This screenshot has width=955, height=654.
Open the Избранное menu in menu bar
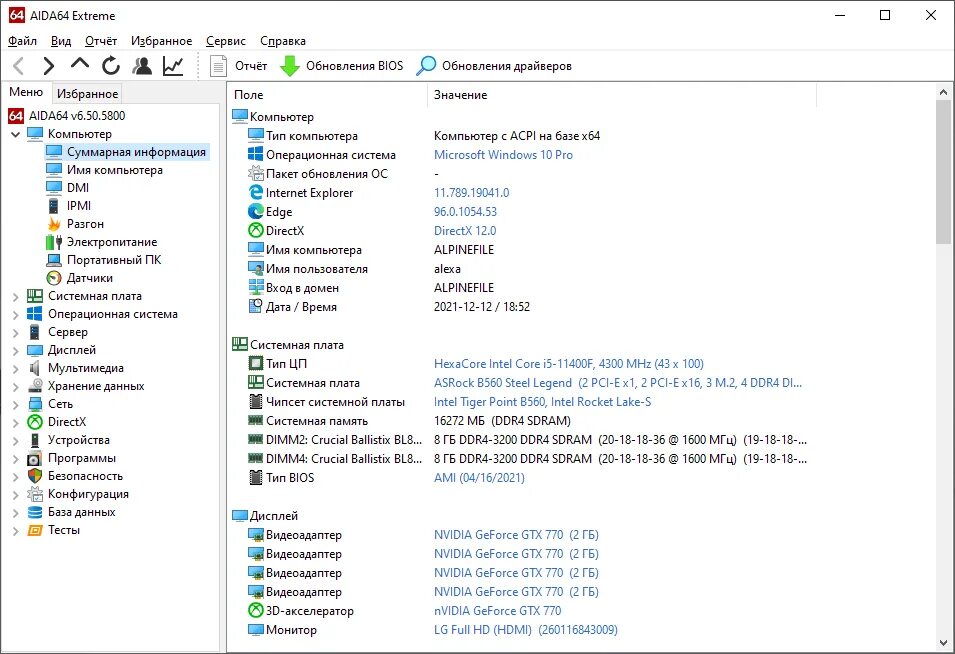click(161, 41)
